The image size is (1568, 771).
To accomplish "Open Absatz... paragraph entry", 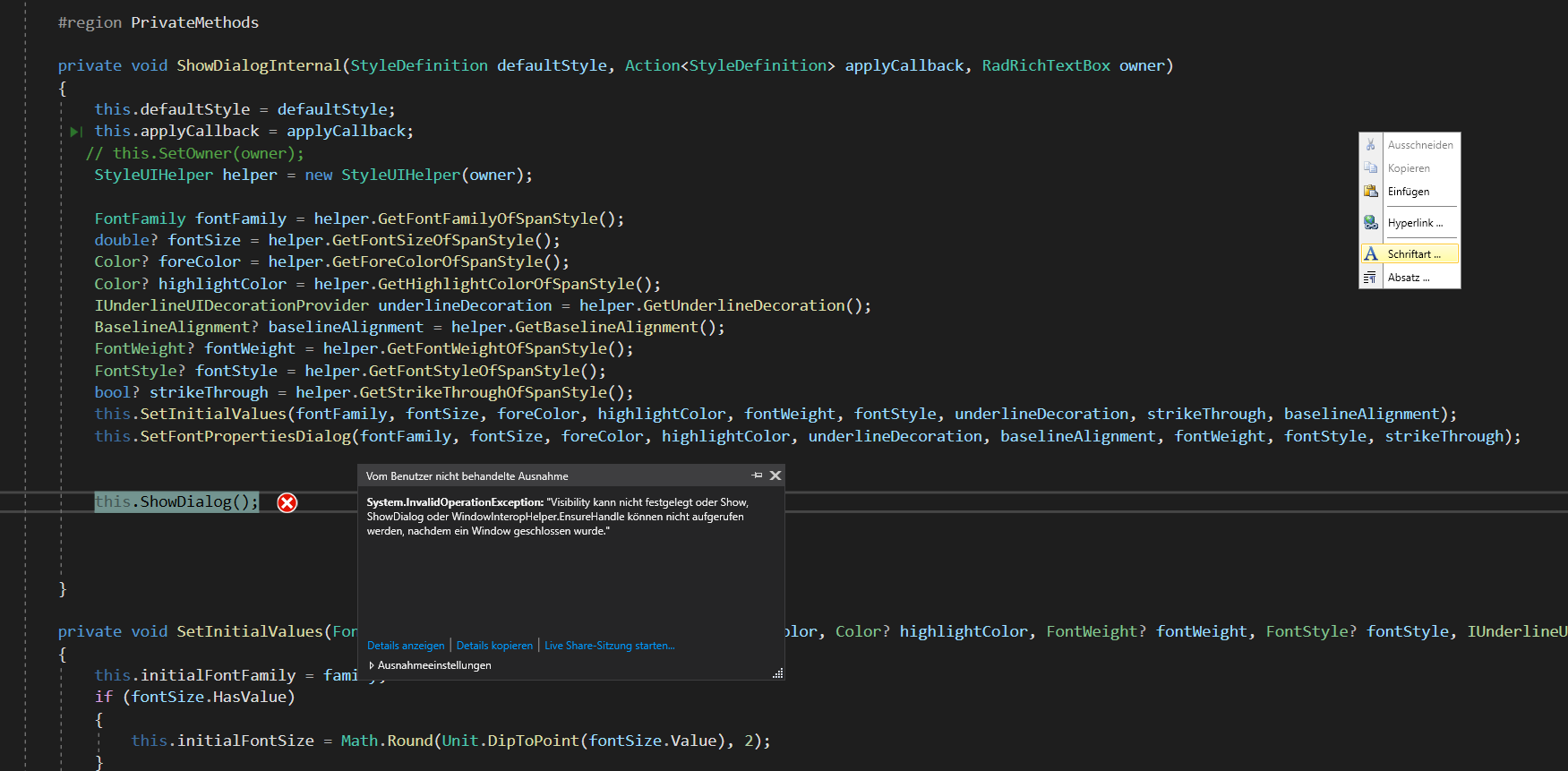I will [1409, 278].
